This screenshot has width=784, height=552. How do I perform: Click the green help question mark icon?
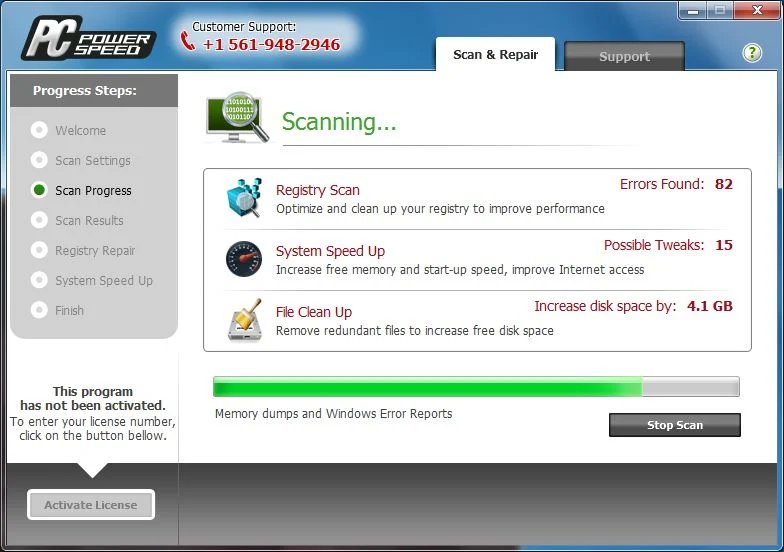click(752, 52)
